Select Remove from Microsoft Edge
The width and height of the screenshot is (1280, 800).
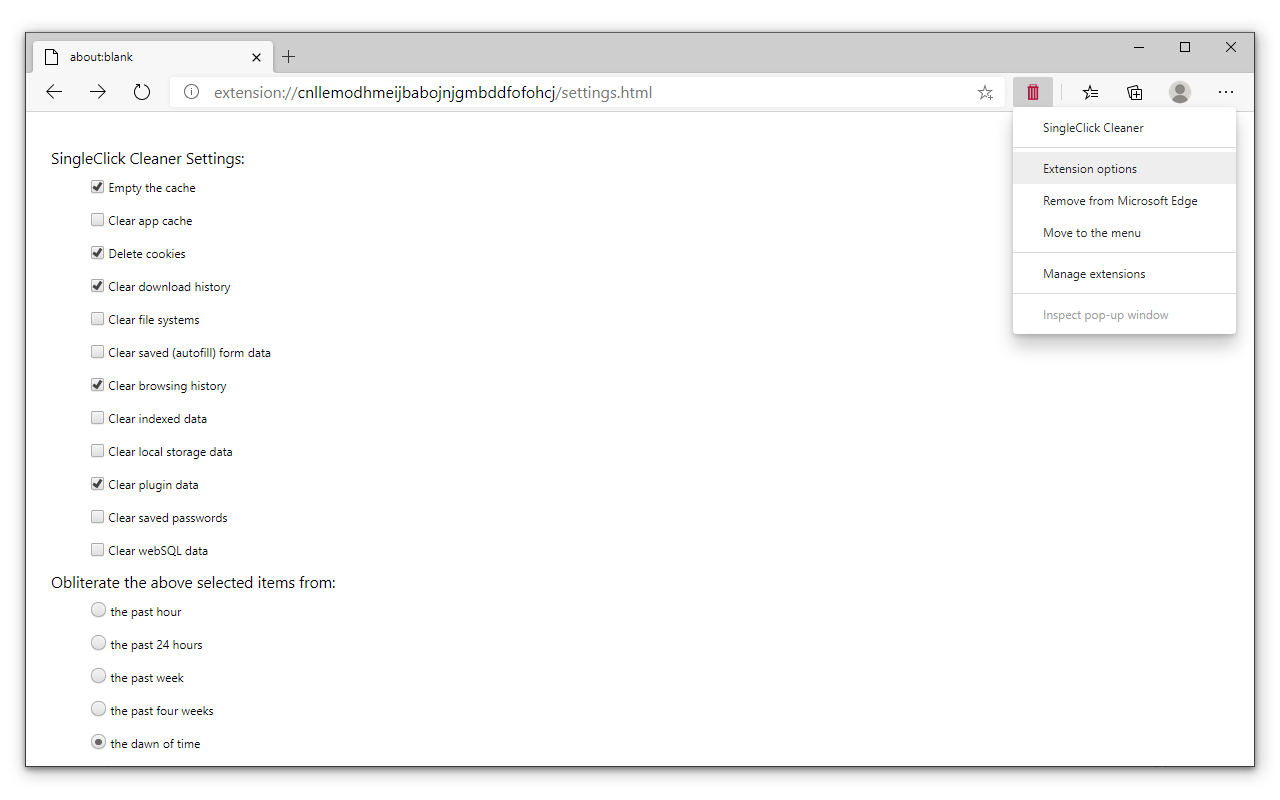[x=1124, y=201]
